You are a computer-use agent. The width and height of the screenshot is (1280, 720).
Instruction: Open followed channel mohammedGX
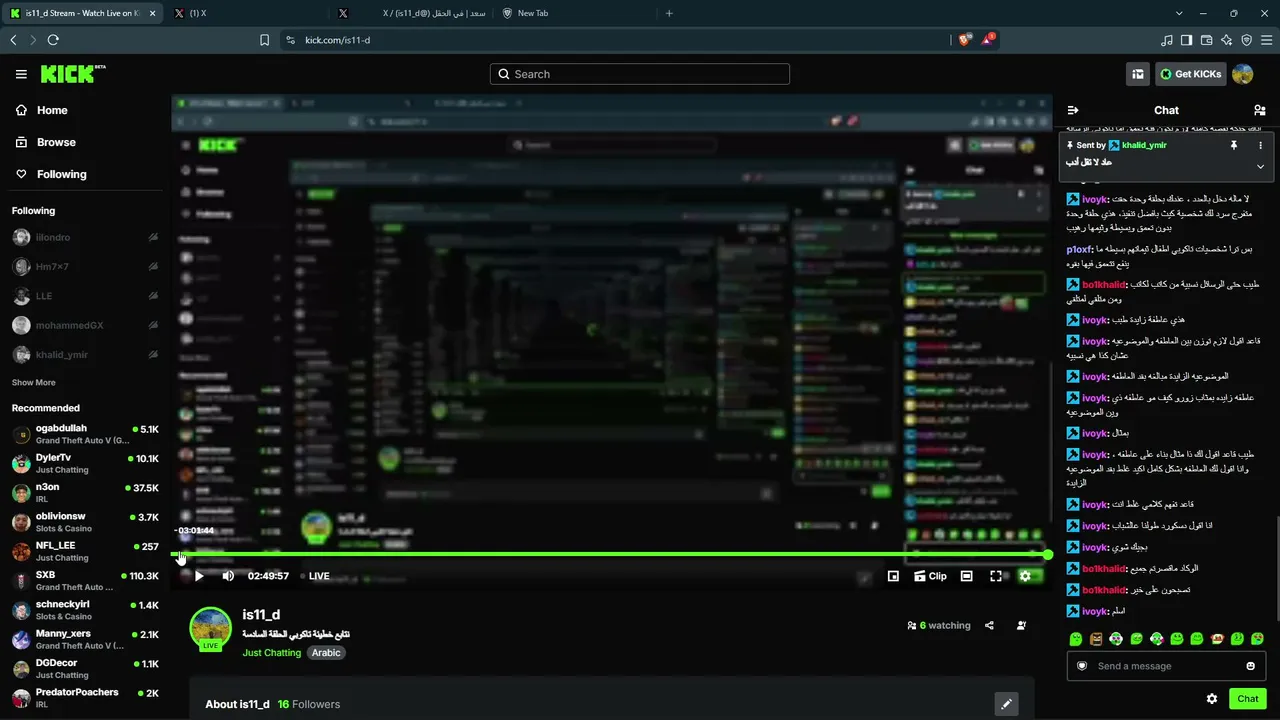(x=85, y=326)
